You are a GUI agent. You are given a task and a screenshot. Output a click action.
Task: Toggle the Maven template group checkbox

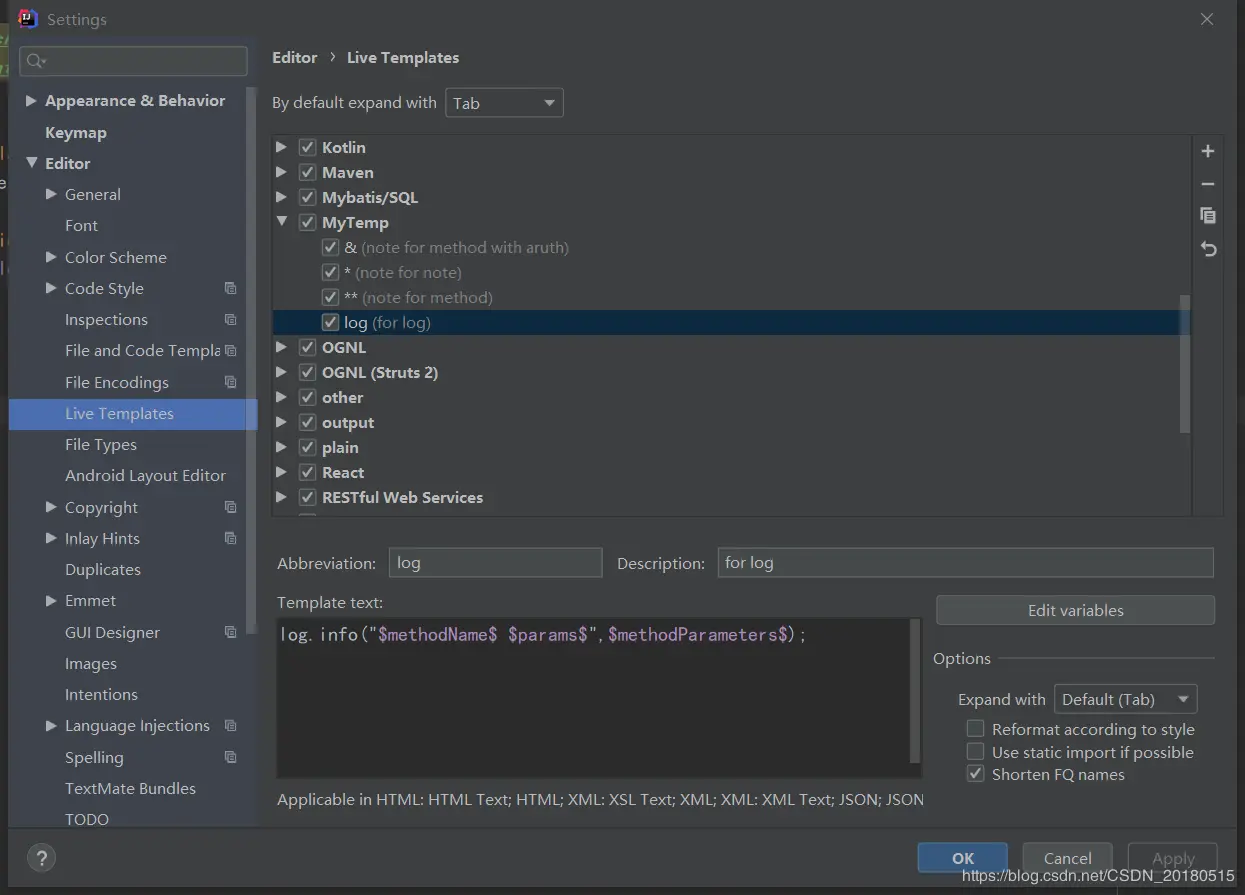coord(307,172)
